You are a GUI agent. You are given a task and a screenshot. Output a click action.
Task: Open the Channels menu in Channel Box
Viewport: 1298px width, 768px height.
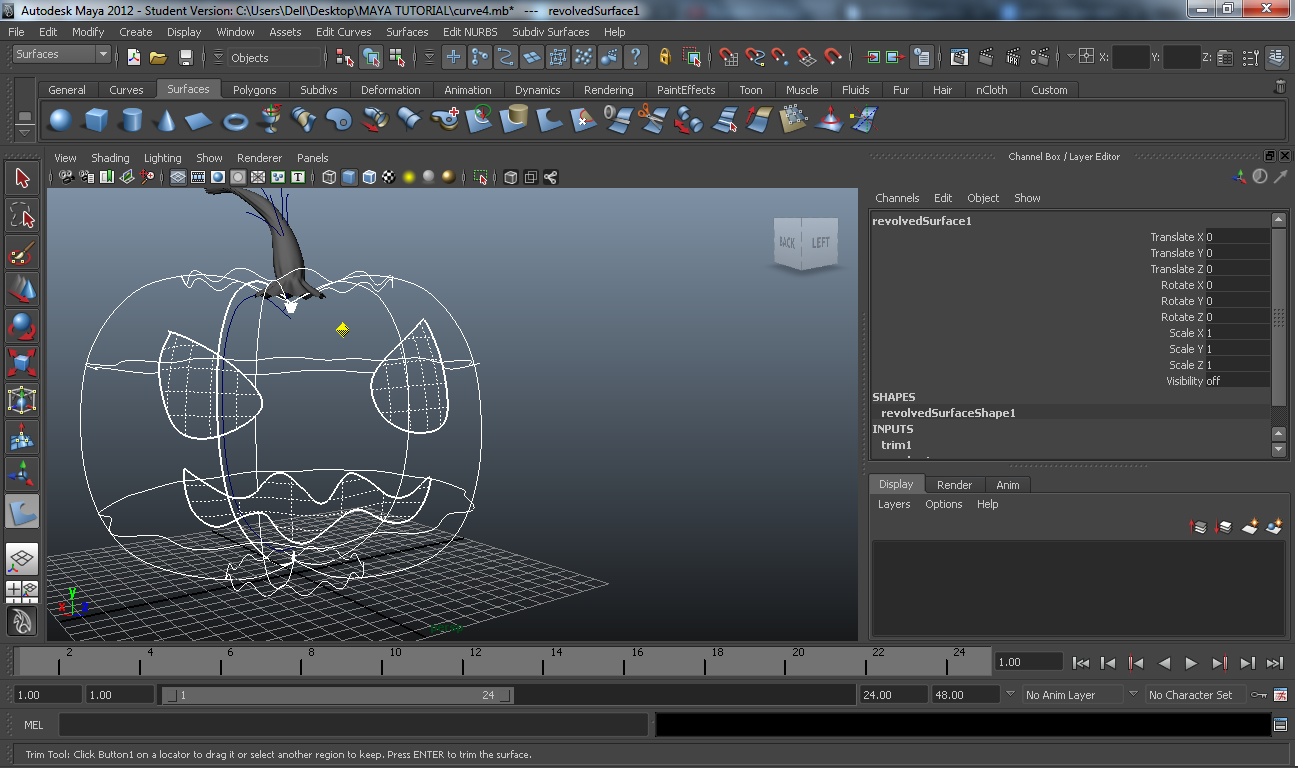pyautogui.click(x=897, y=198)
